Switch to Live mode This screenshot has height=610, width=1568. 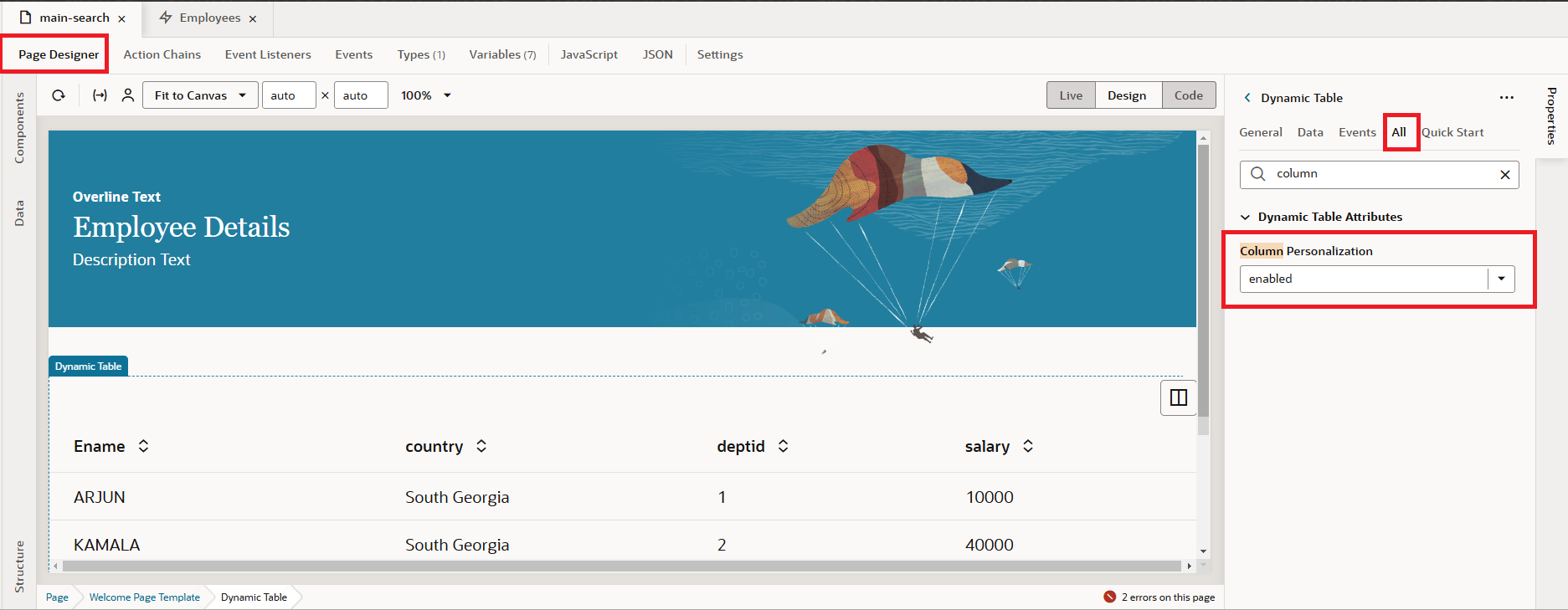(1071, 95)
